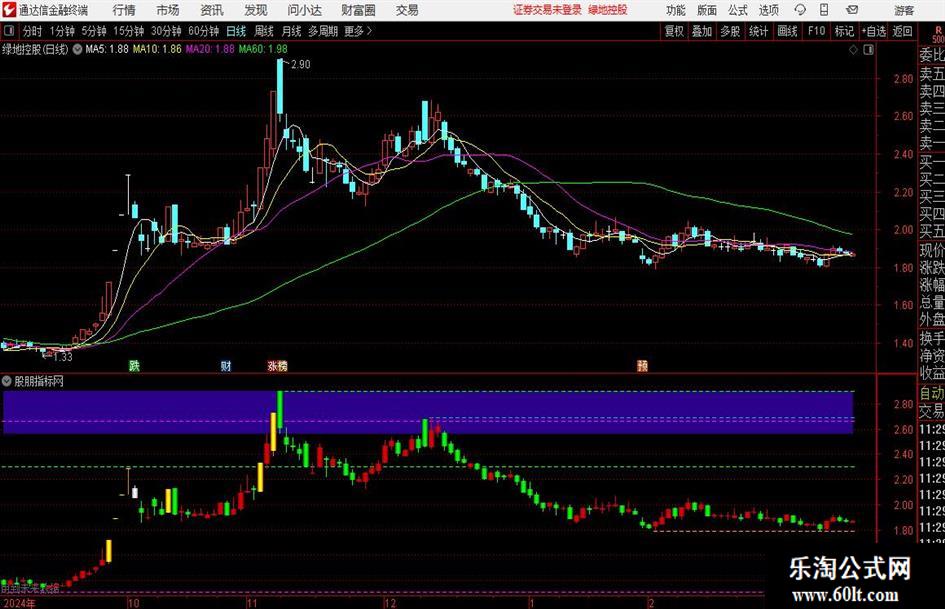Open the 资讯 menu
Viewport: 945px width, 609px height.
point(212,10)
